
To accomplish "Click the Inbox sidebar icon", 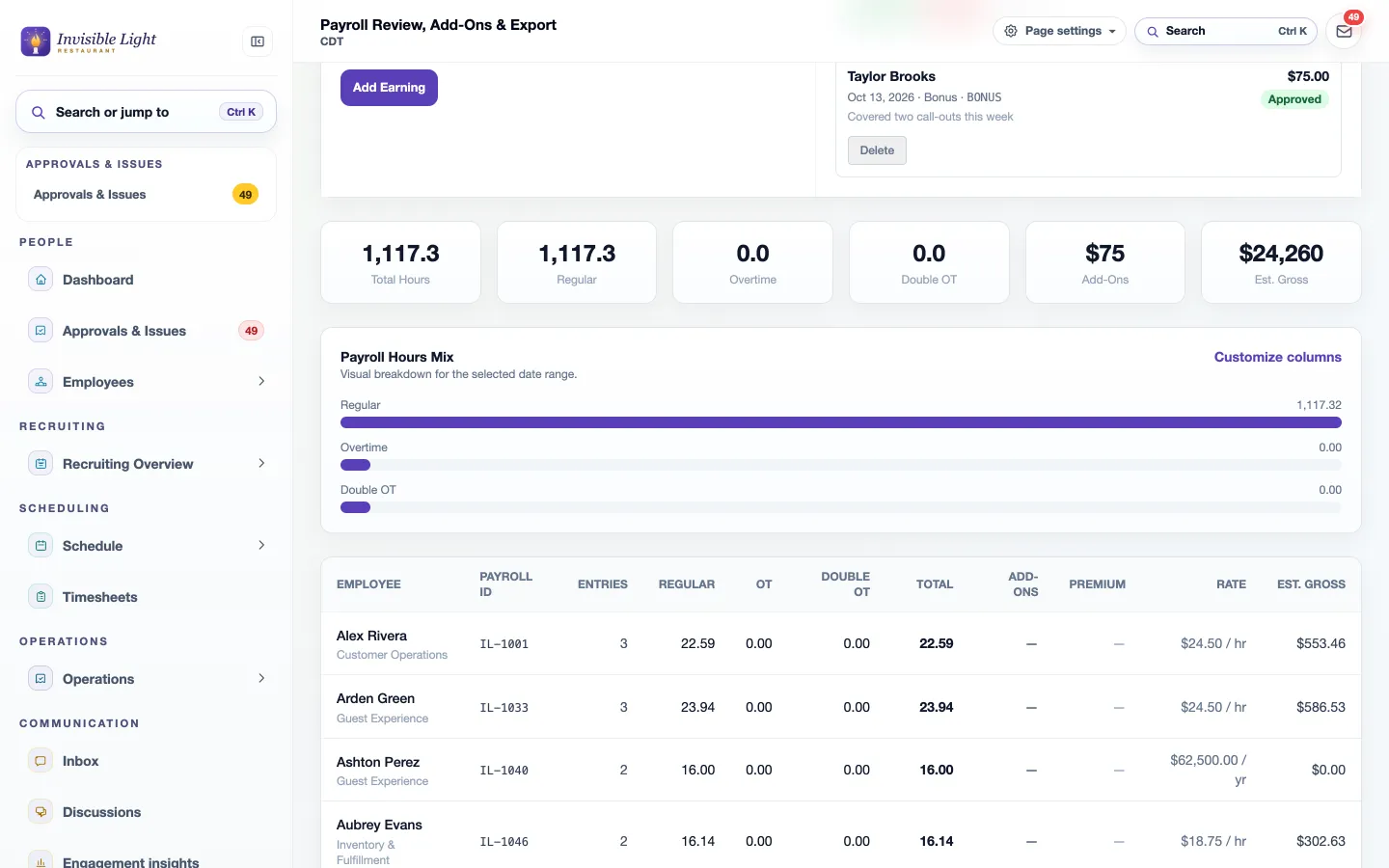I will coord(41,761).
